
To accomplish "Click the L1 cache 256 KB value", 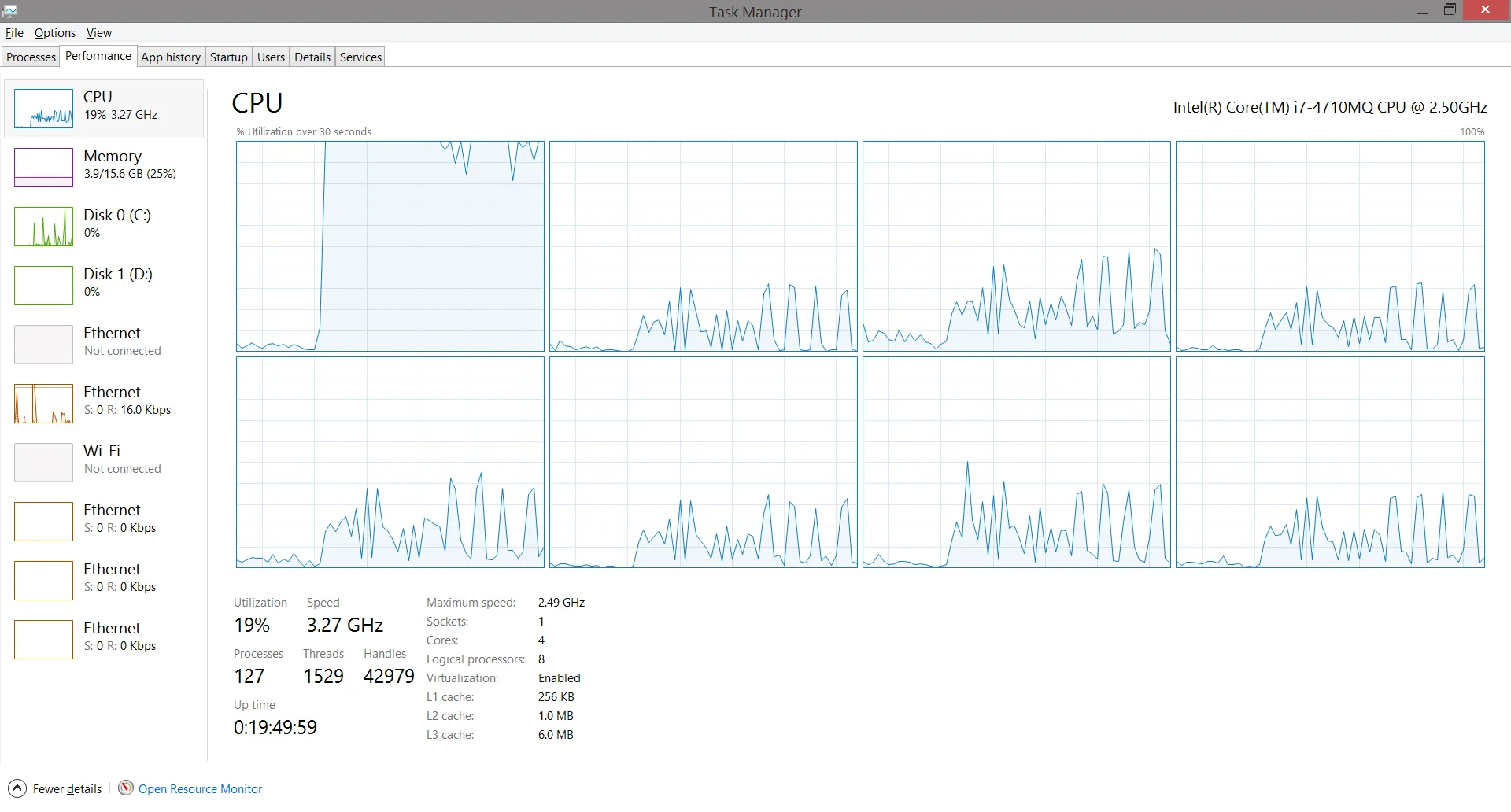I will tap(556, 697).
